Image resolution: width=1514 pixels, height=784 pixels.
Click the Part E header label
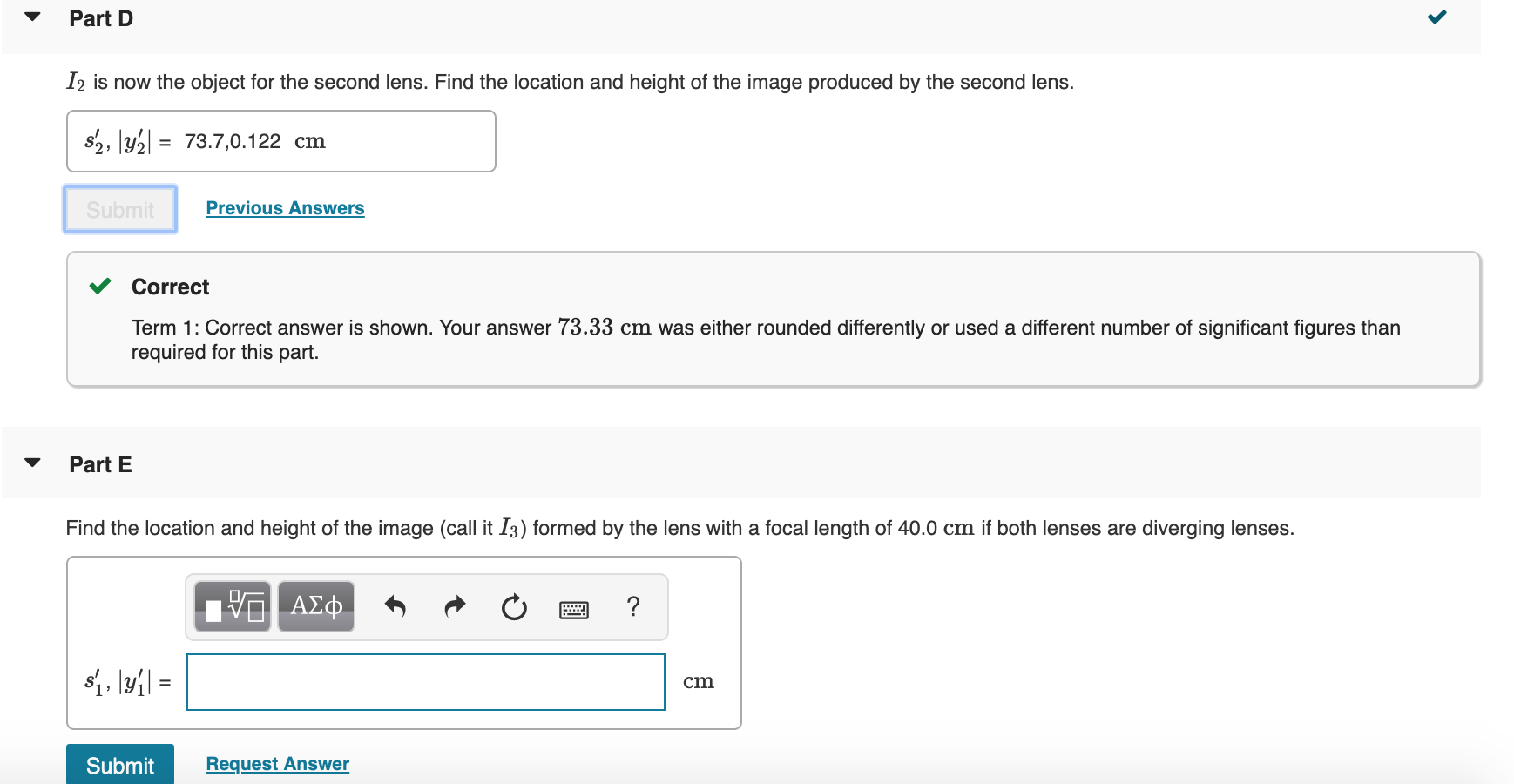[x=100, y=463]
